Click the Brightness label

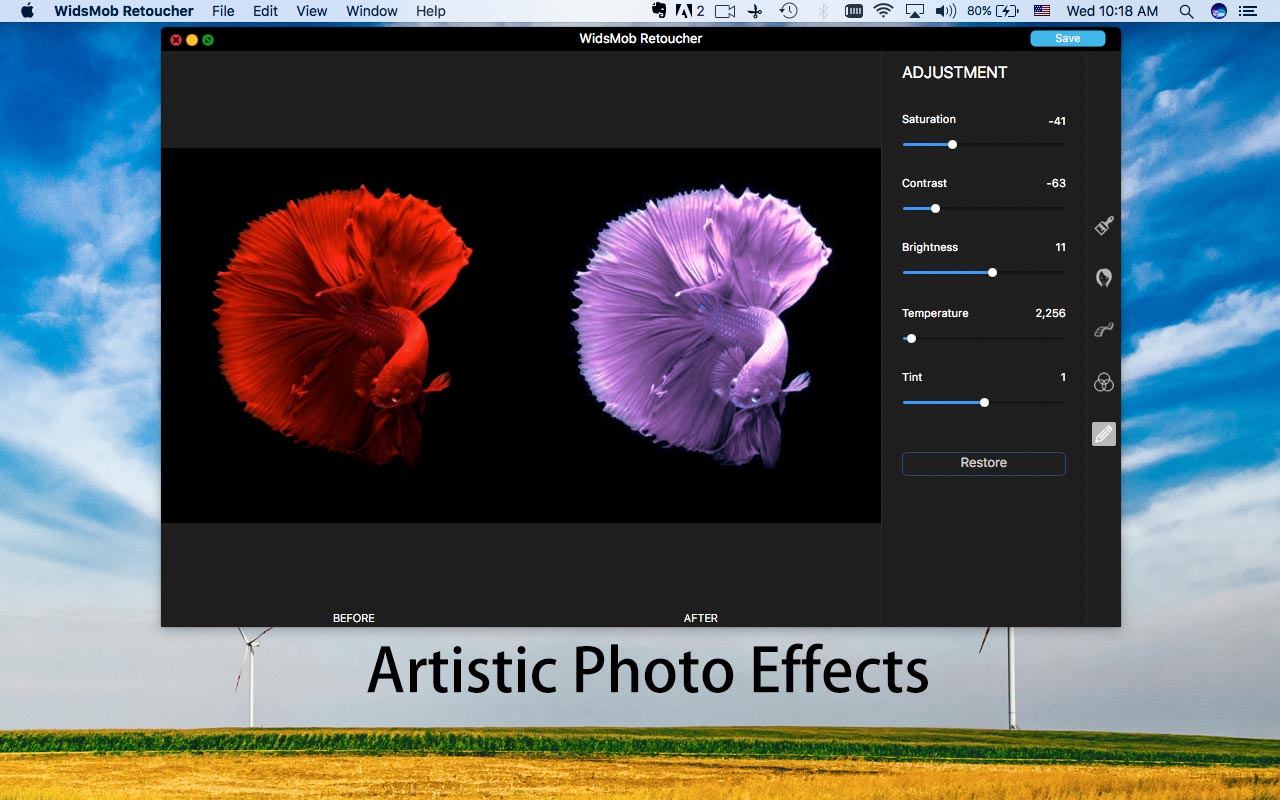[930, 247]
